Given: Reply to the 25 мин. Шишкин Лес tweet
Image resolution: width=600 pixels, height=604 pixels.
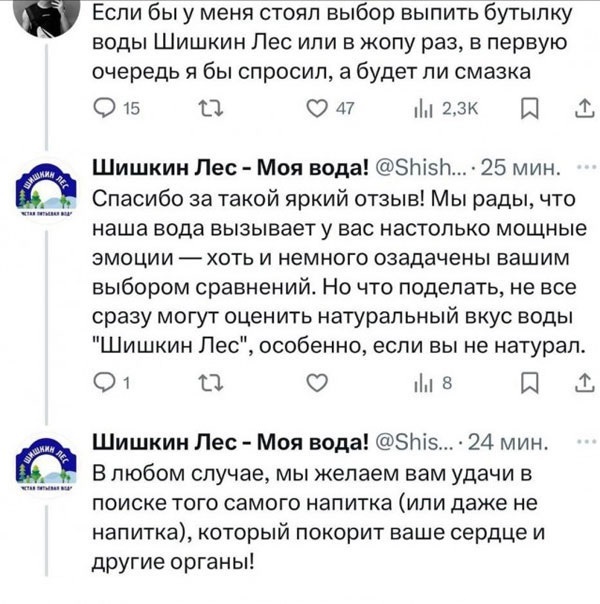Looking at the screenshot, I should pyautogui.click(x=103, y=382).
